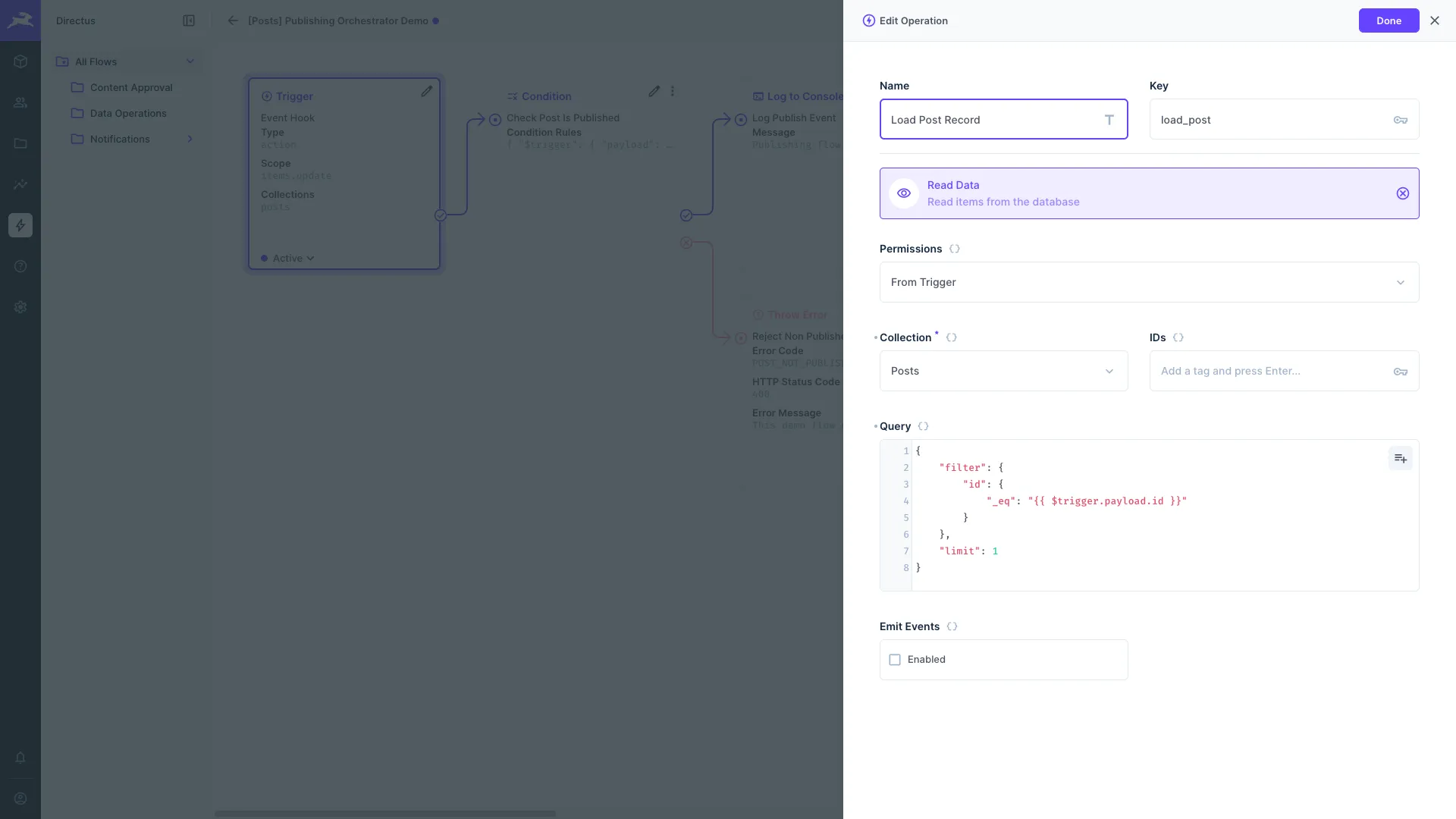Toggle raw editor for Query field
1456x819 pixels.
coord(924,426)
